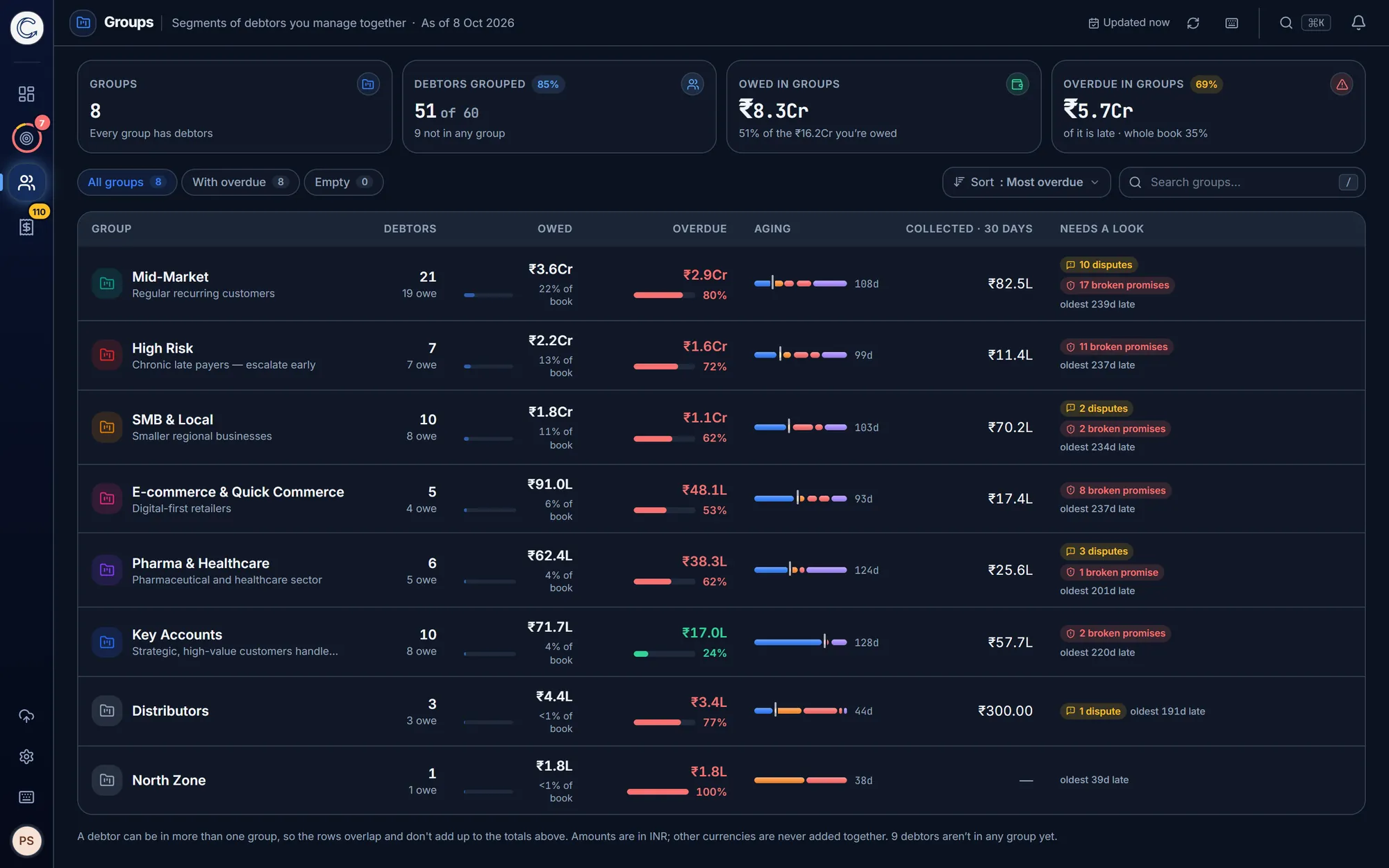Open the Pharma & Healthcare group
The image size is (1389, 868).
click(721, 570)
